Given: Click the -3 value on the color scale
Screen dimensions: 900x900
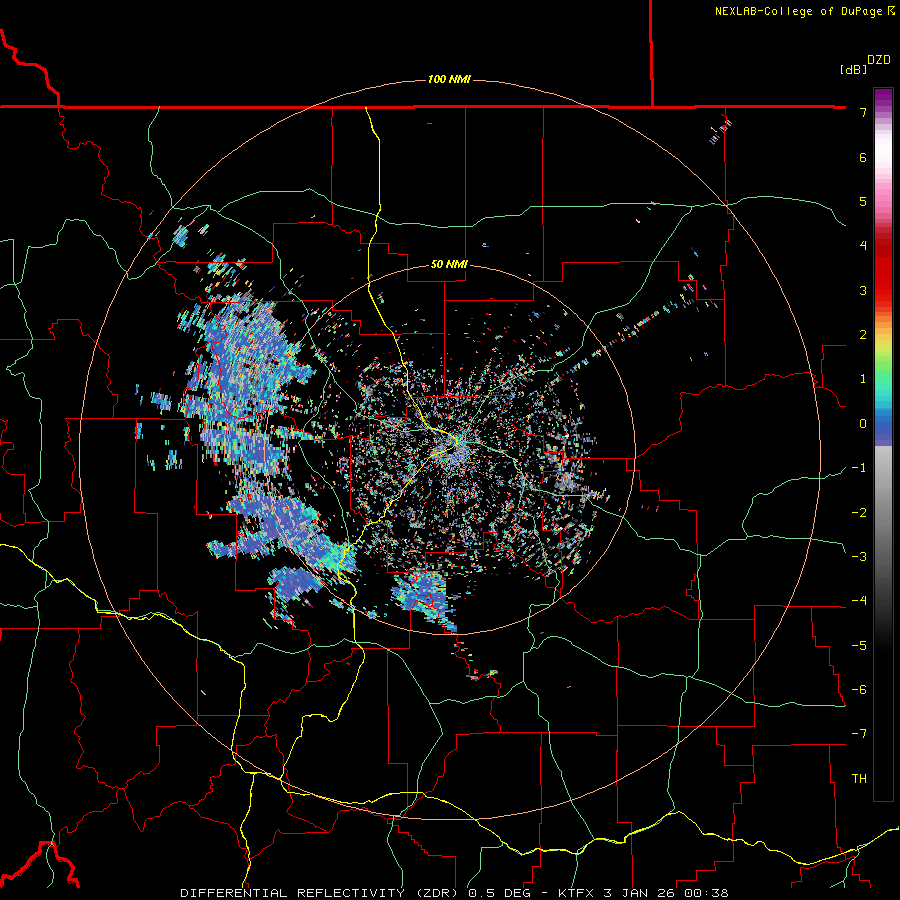Looking at the screenshot, I should 859,556.
